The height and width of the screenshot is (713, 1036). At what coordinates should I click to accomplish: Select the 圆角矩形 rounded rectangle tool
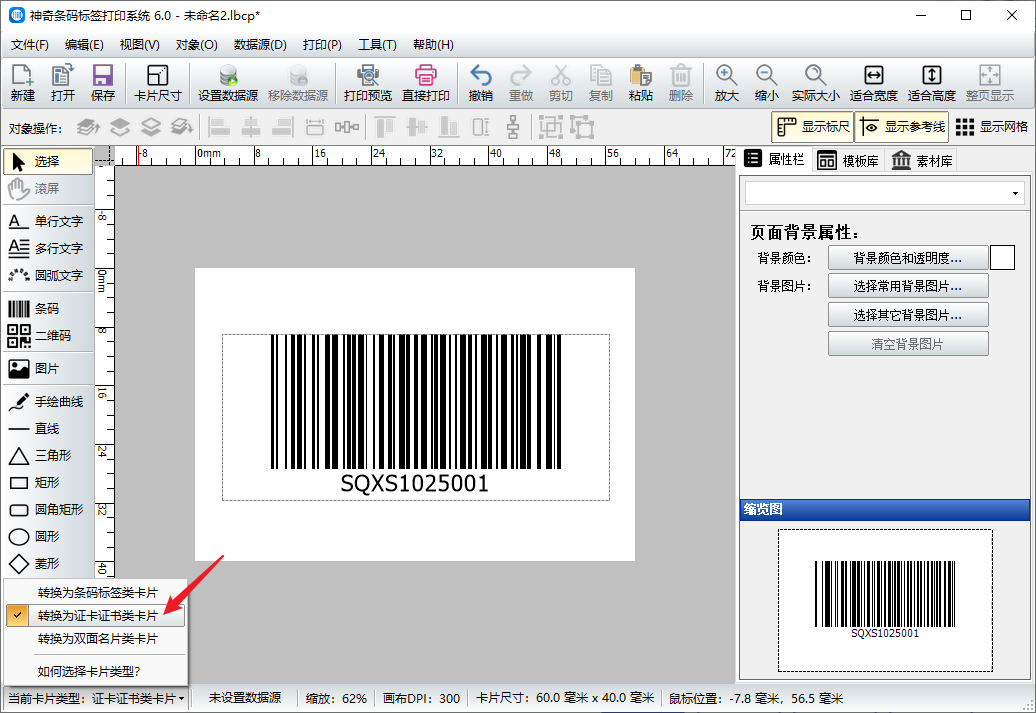click(48, 509)
